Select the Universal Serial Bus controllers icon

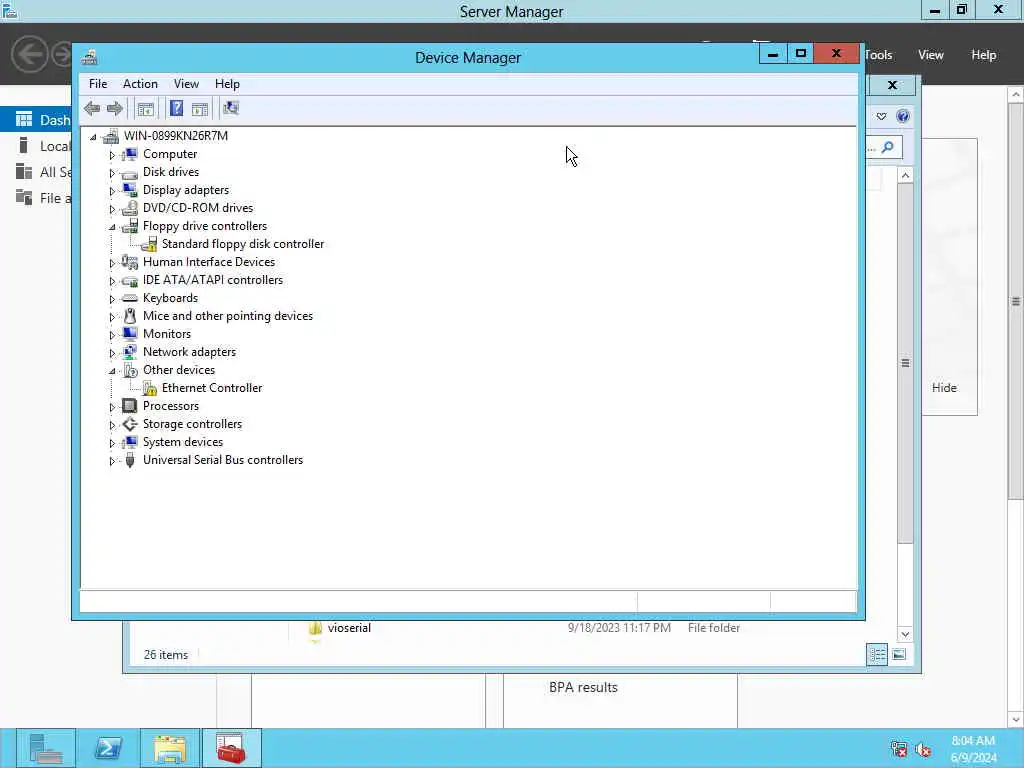click(130, 460)
